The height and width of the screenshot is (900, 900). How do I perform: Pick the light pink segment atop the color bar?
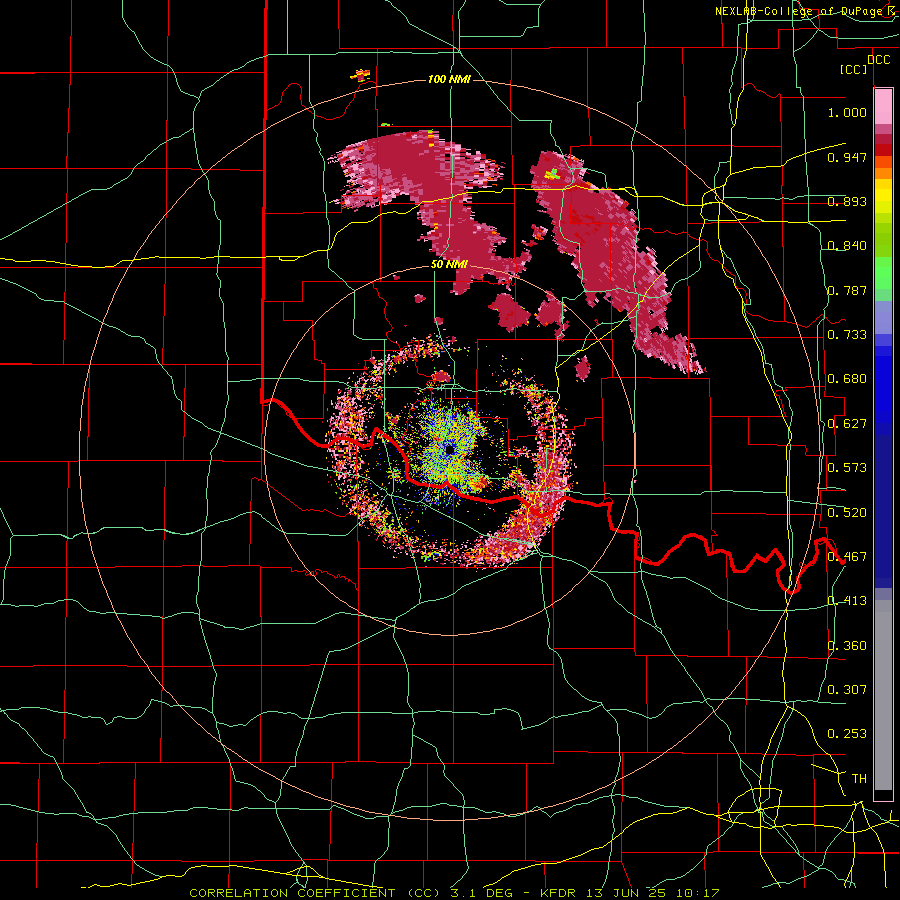pos(883,106)
